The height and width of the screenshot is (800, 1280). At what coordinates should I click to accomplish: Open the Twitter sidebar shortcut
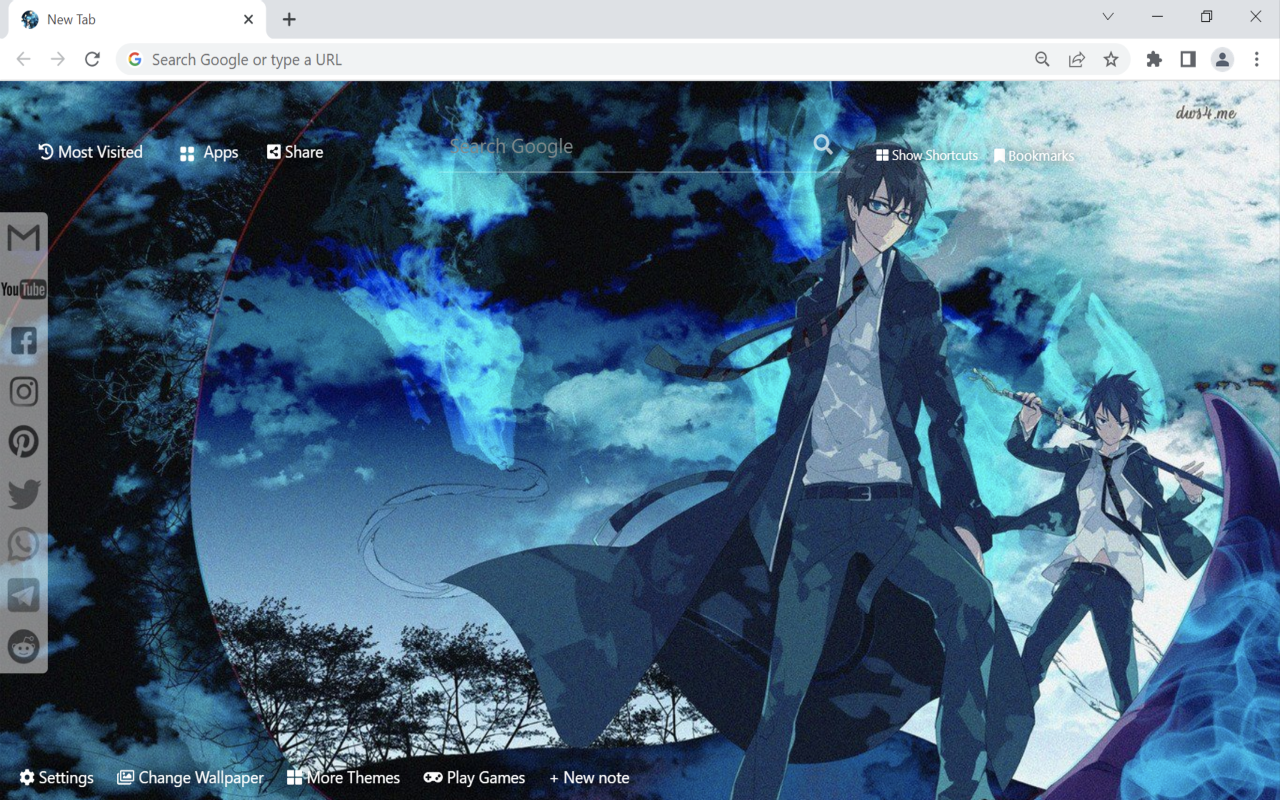tap(23, 493)
